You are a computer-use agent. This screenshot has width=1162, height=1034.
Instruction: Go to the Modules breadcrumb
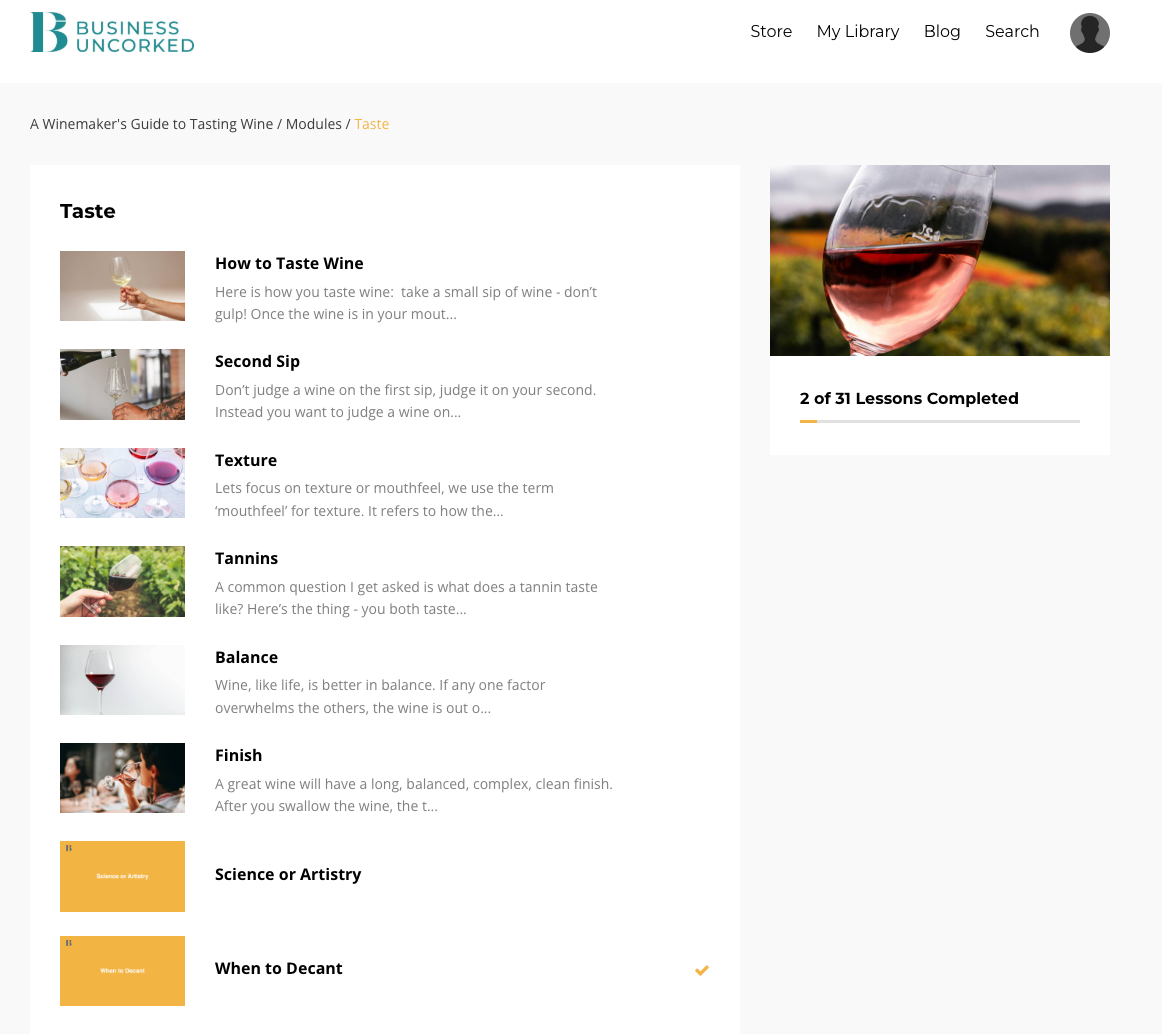coord(313,124)
